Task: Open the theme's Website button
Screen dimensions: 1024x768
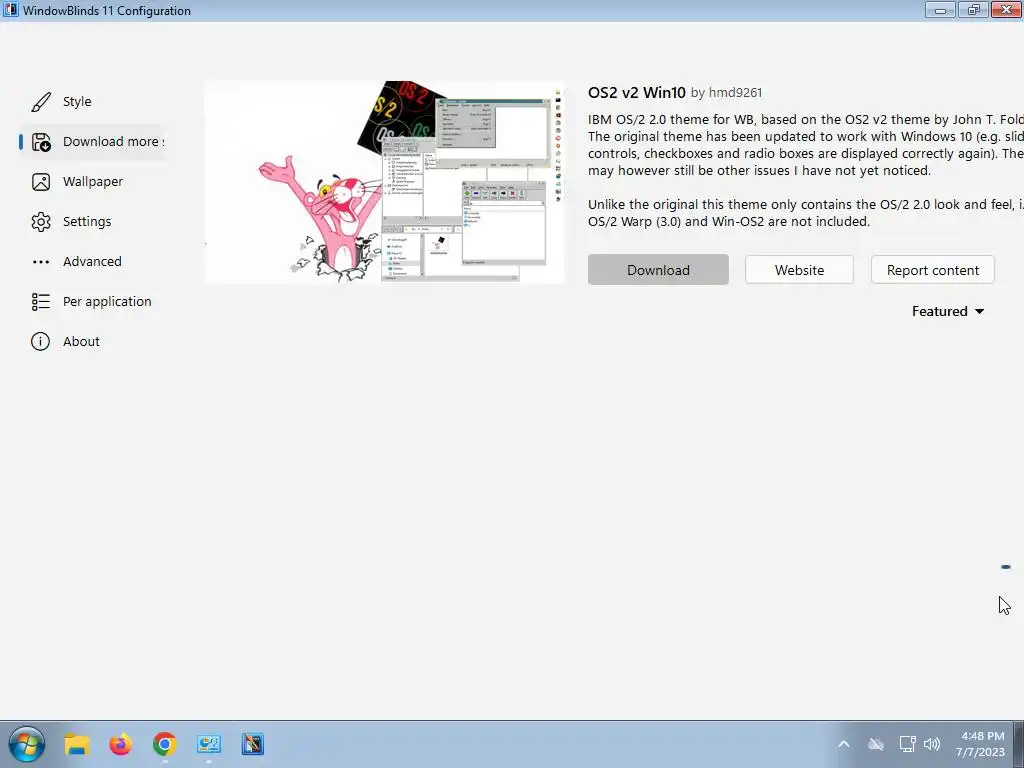Action: [x=799, y=270]
